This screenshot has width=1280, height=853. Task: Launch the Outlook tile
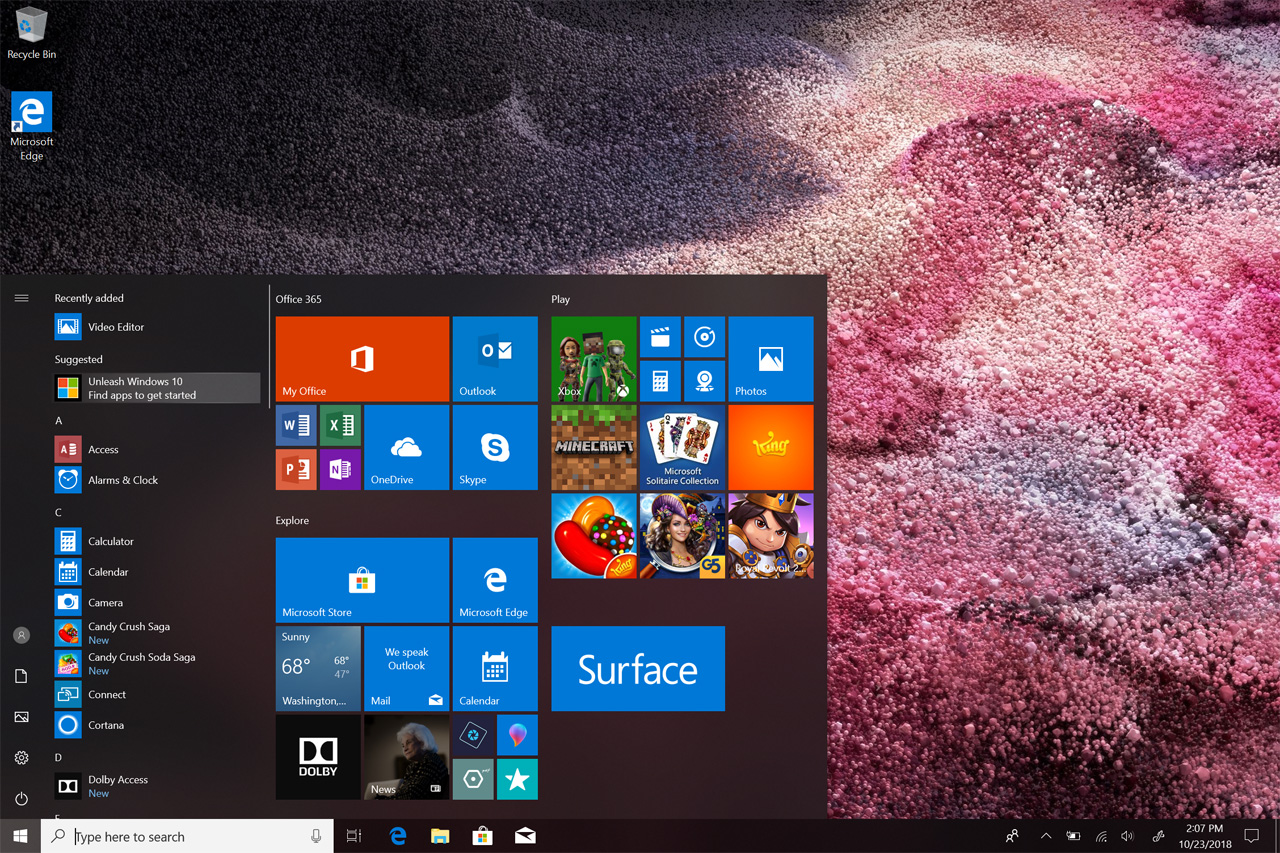coord(495,359)
